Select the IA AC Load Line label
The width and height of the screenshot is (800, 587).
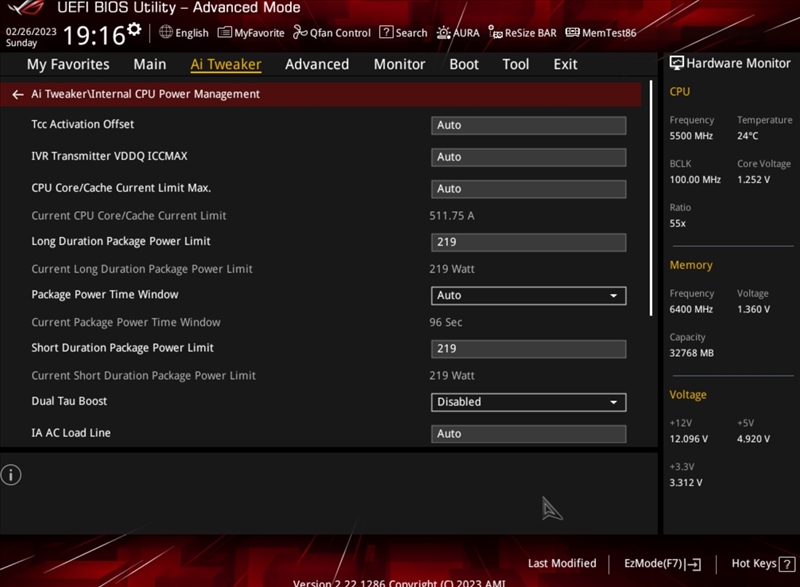pyautogui.click(x=71, y=433)
